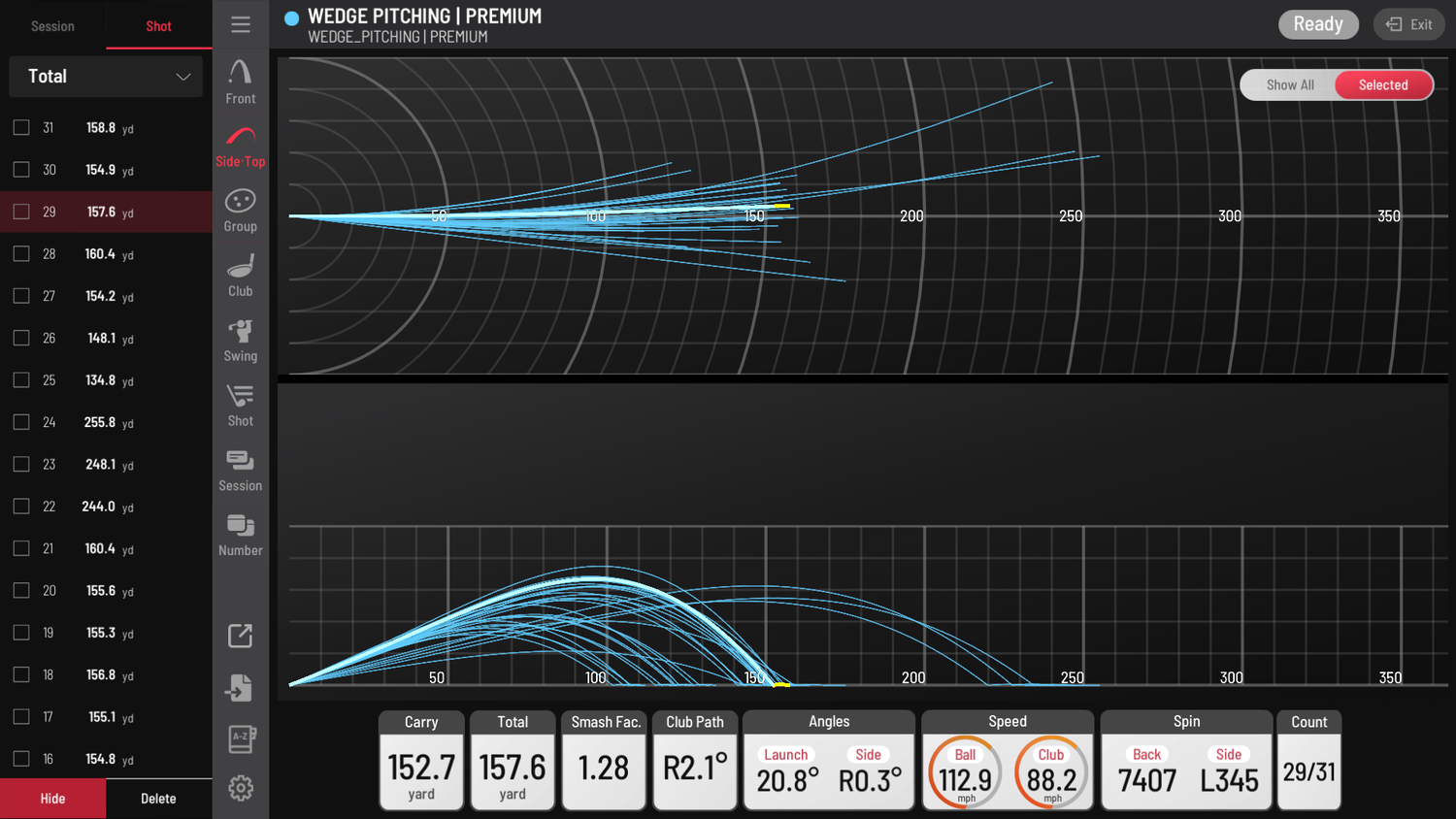Screen dimensions: 1456x819
Task: Click the Hide button
Action: click(52, 799)
